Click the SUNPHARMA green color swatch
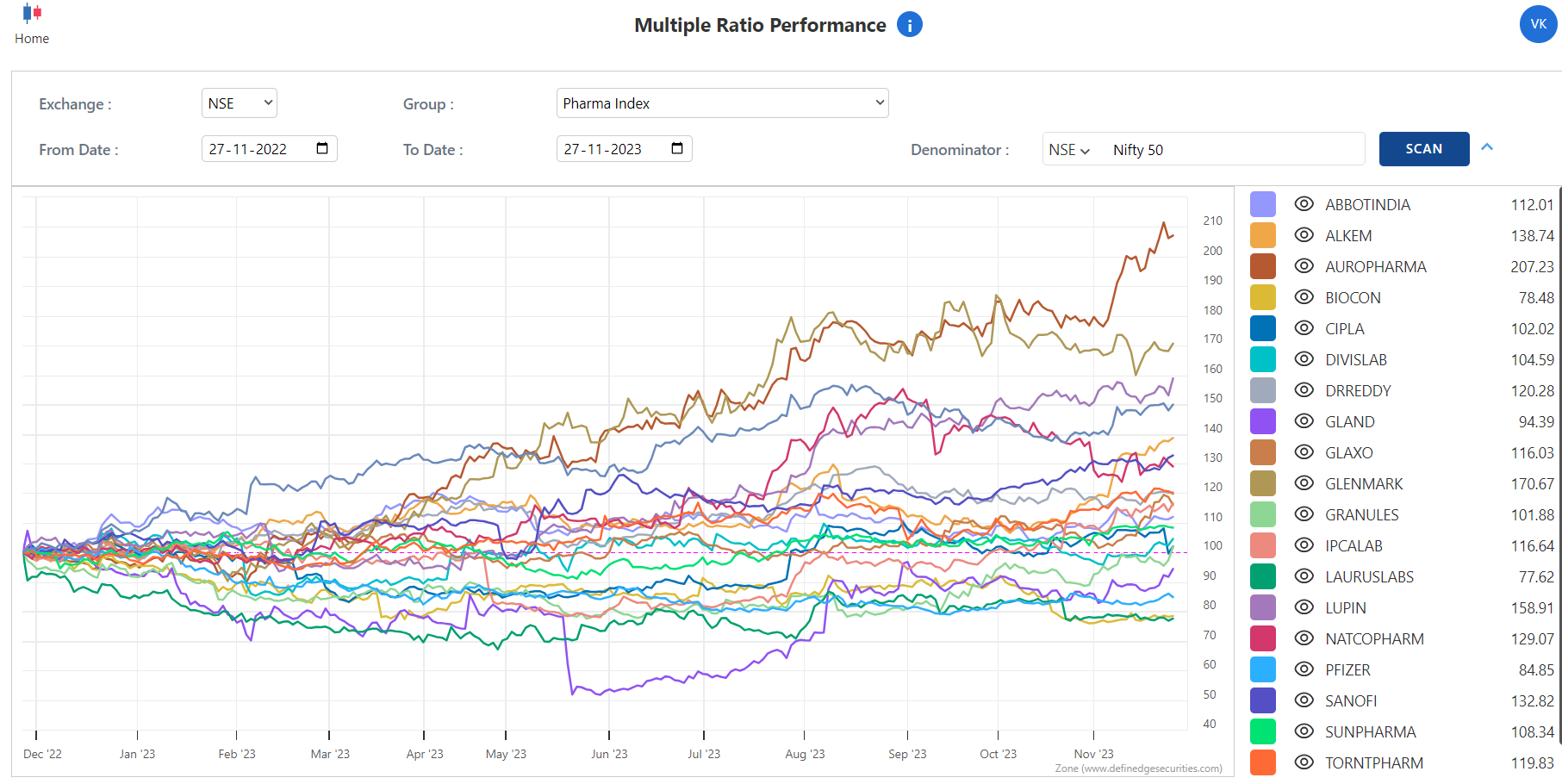This screenshot has height=784, width=1562. [x=1263, y=731]
